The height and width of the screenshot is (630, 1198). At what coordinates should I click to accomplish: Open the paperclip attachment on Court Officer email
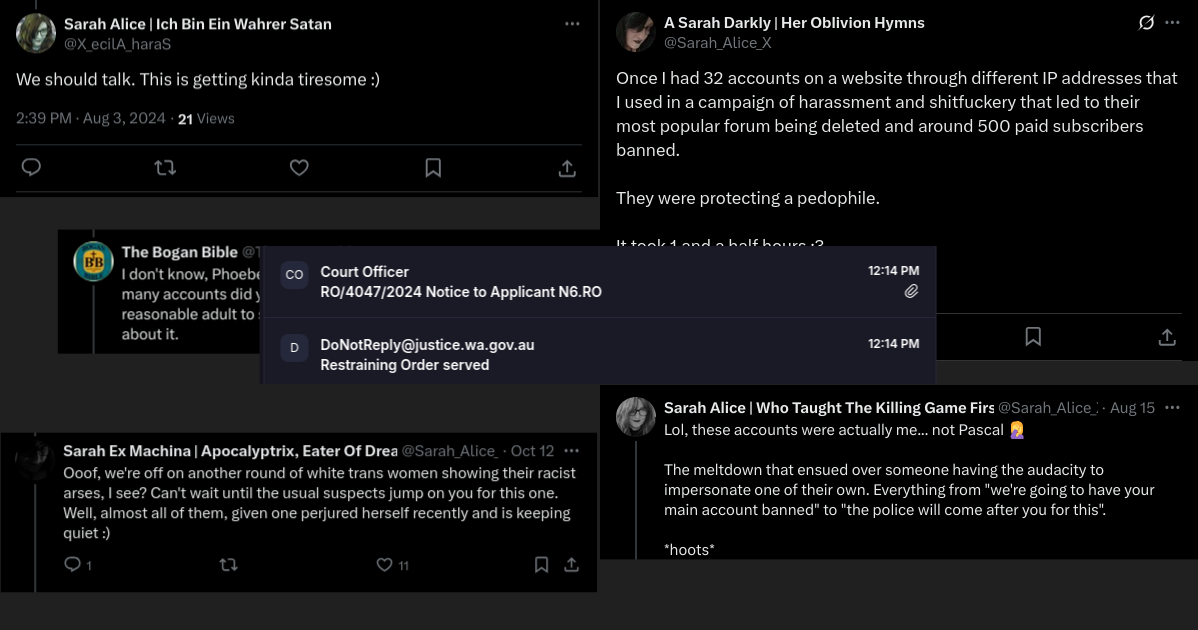911,292
